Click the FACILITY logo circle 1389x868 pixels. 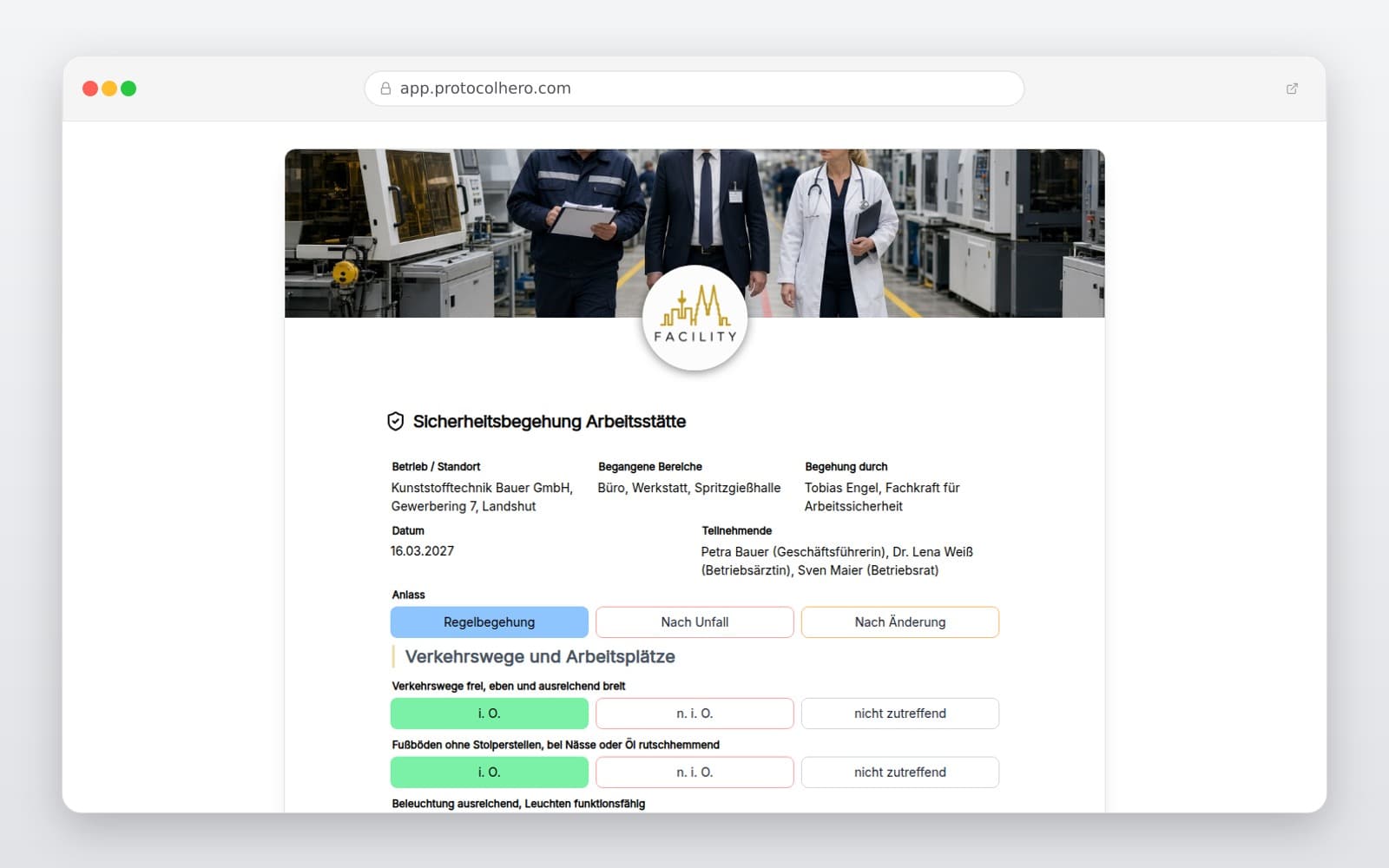tap(694, 319)
